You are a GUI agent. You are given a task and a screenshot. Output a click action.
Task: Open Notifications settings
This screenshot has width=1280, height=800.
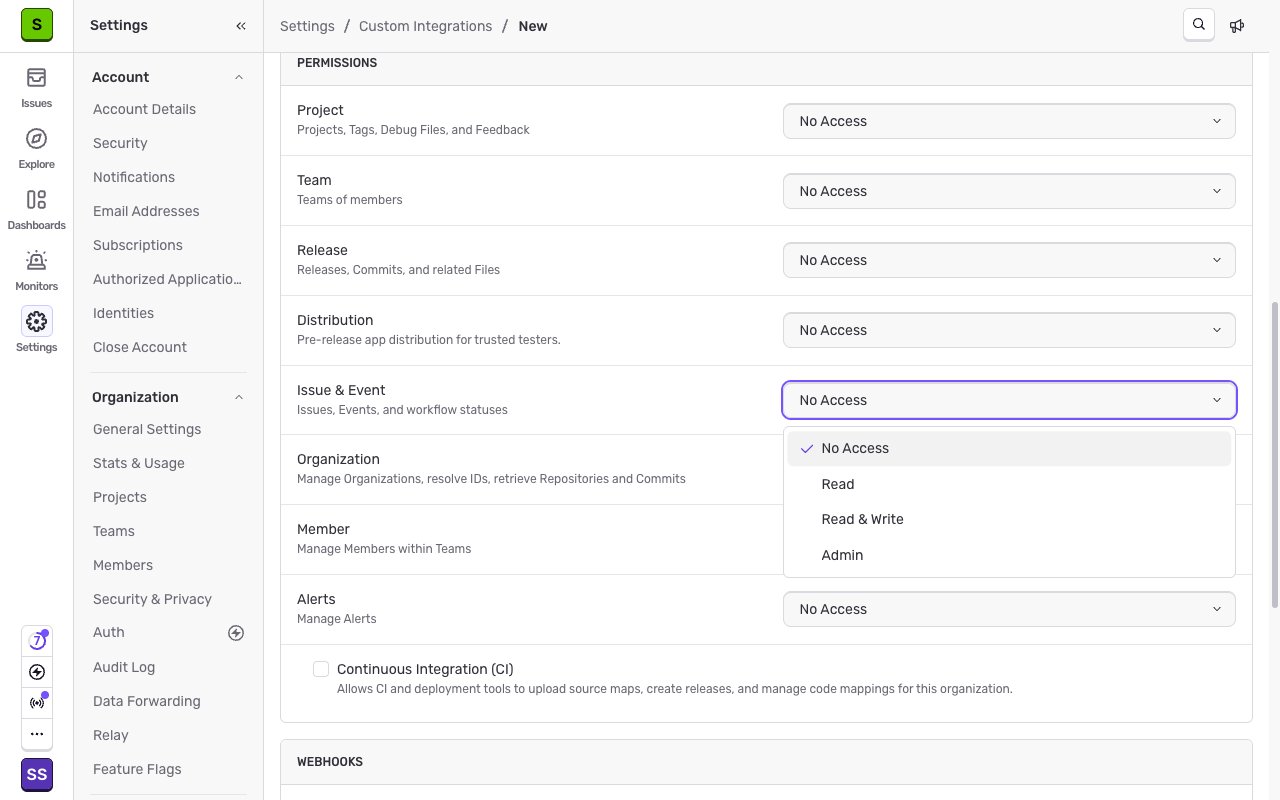click(x=134, y=177)
